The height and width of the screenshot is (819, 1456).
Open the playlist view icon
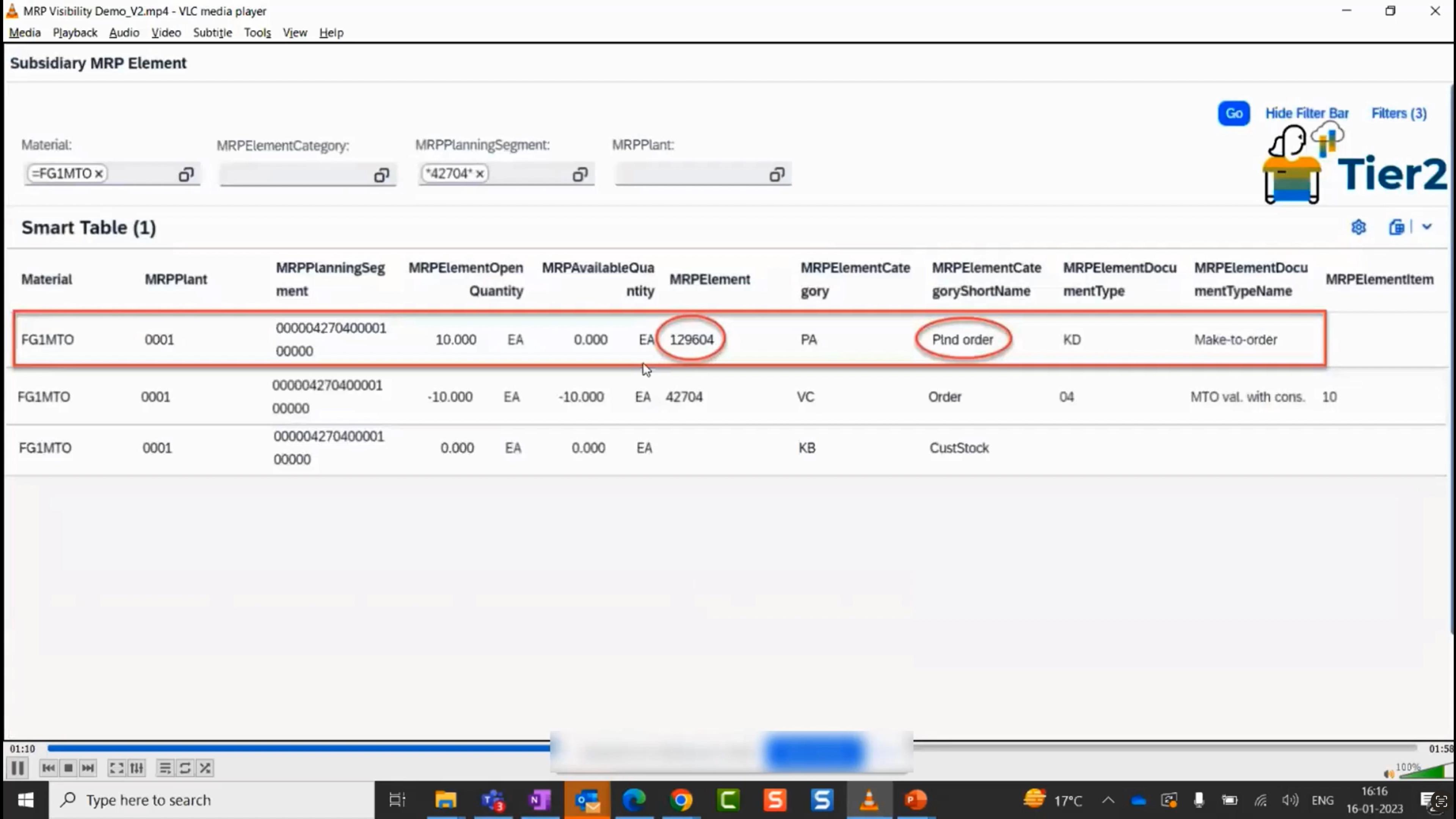click(165, 768)
